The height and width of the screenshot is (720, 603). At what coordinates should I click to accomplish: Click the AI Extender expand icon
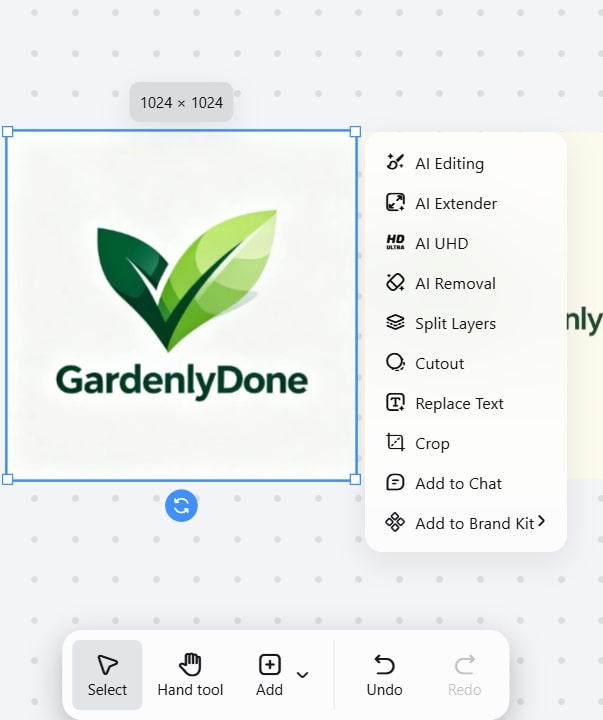tap(395, 203)
